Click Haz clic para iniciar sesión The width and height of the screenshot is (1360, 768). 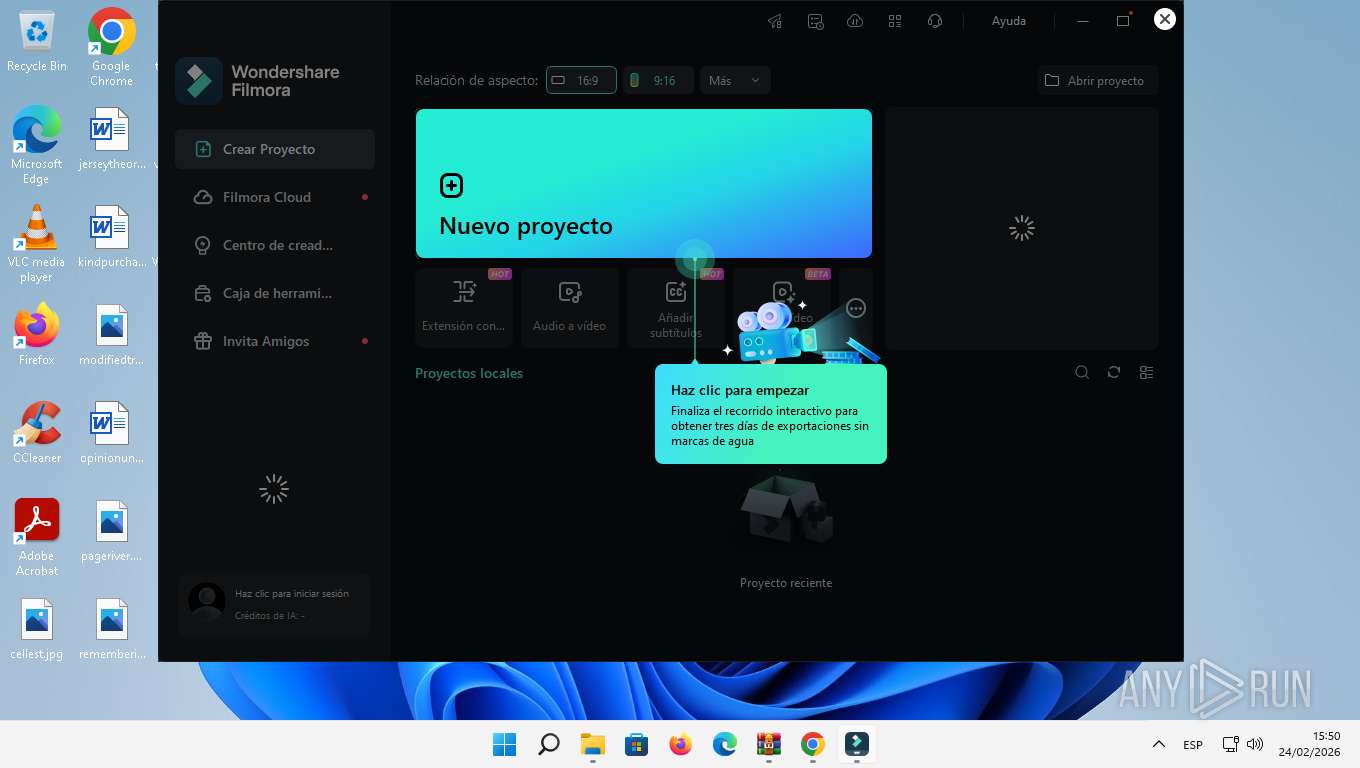tap(292, 593)
